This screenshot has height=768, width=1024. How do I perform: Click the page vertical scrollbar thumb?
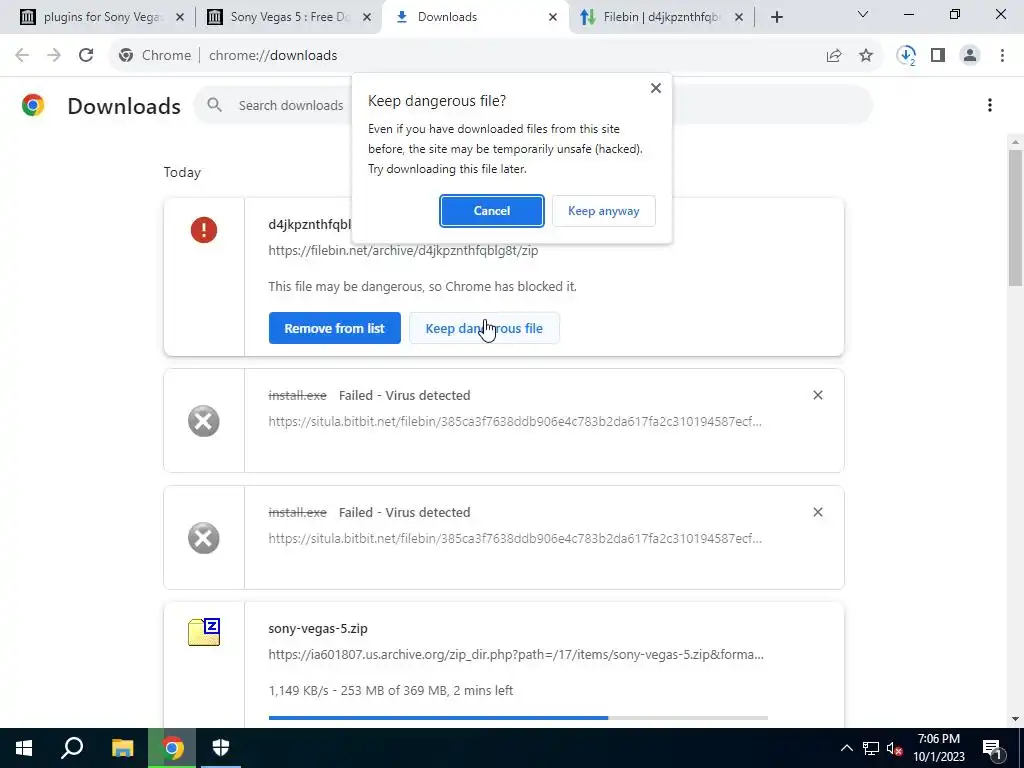(1015, 218)
